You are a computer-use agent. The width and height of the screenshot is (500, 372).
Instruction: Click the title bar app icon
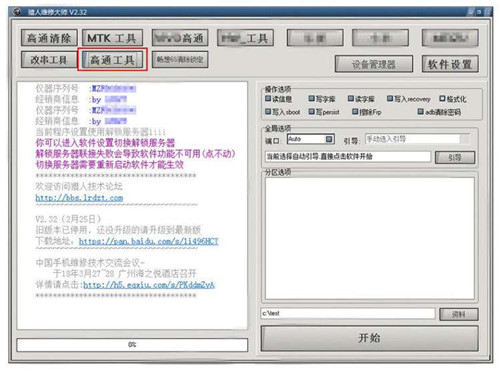tap(17, 12)
